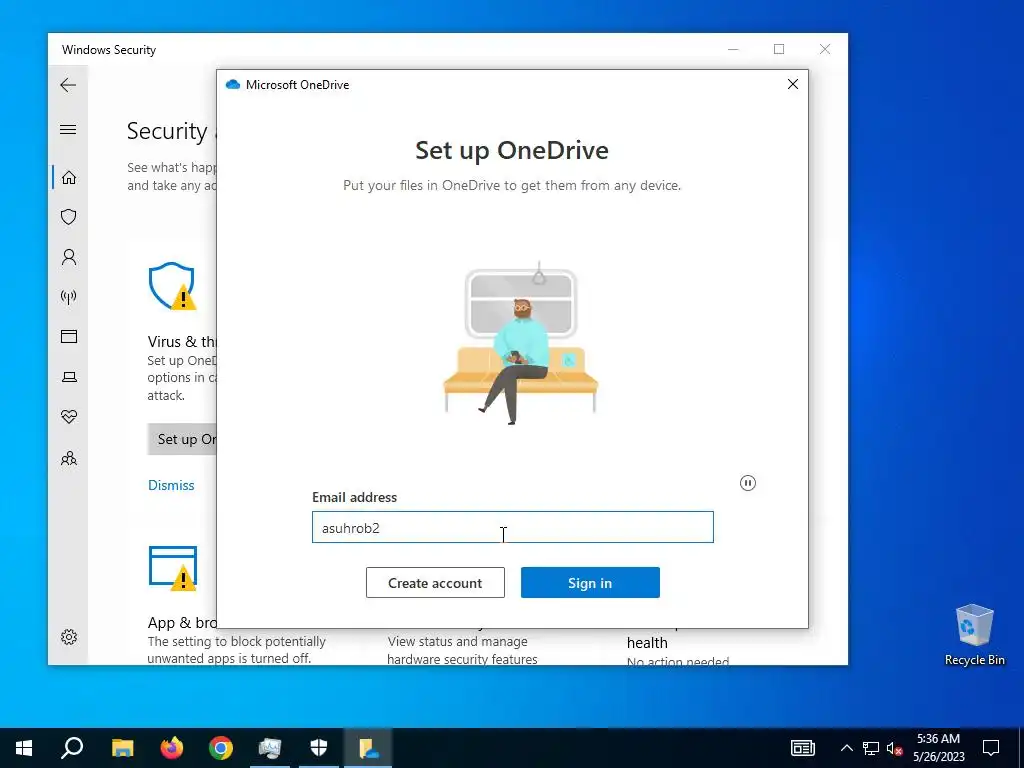Viewport: 1024px width, 768px height.
Task: Select the Recycle Bin desktop icon
Action: pyautogui.click(x=974, y=634)
